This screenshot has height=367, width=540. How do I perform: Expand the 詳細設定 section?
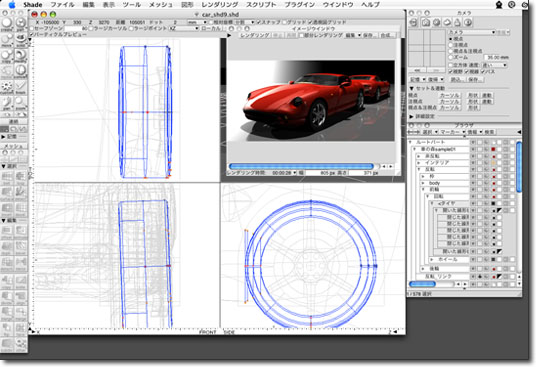coord(412,116)
